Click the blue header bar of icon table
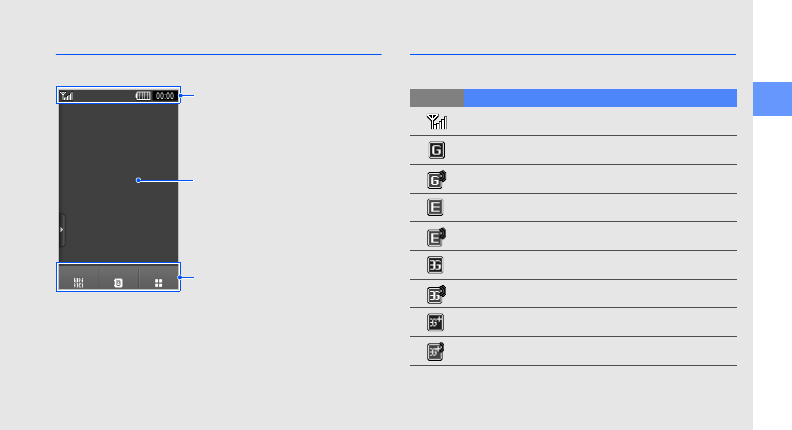792x430 pixels. [x=600, y=98]
